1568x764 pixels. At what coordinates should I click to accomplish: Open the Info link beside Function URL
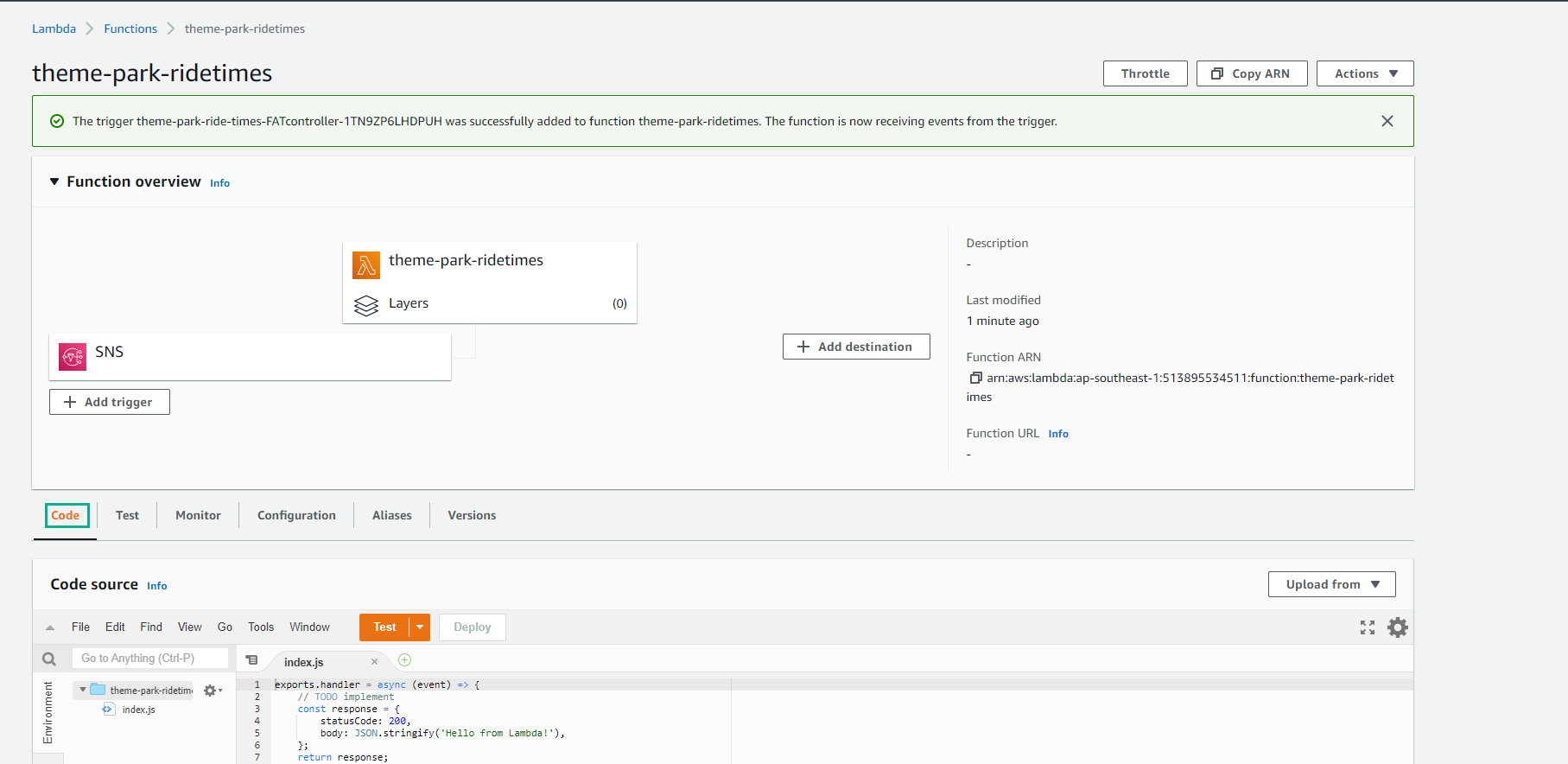point(1058,434)
